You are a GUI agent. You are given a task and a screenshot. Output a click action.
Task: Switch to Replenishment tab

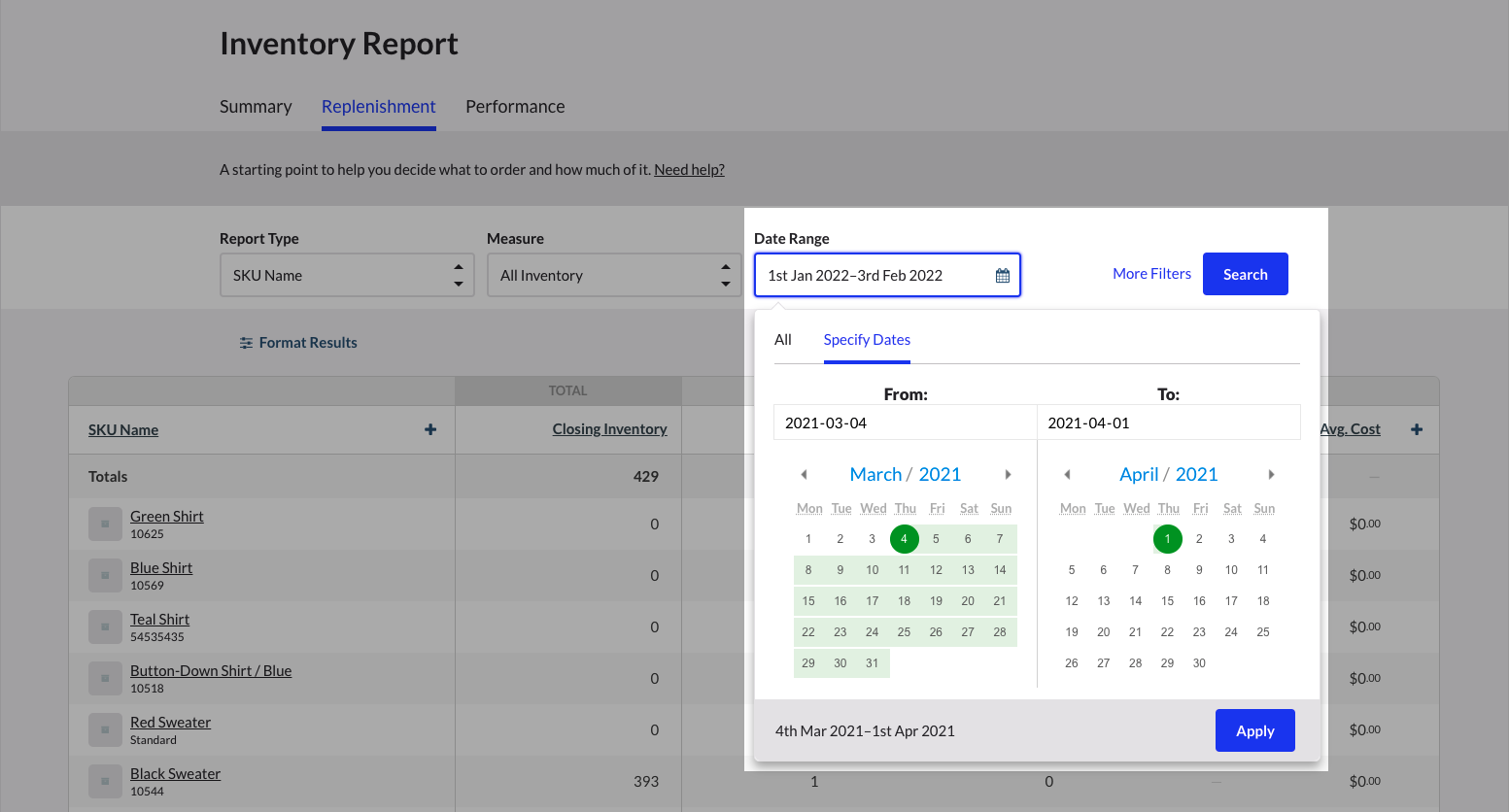pos(379,107)
